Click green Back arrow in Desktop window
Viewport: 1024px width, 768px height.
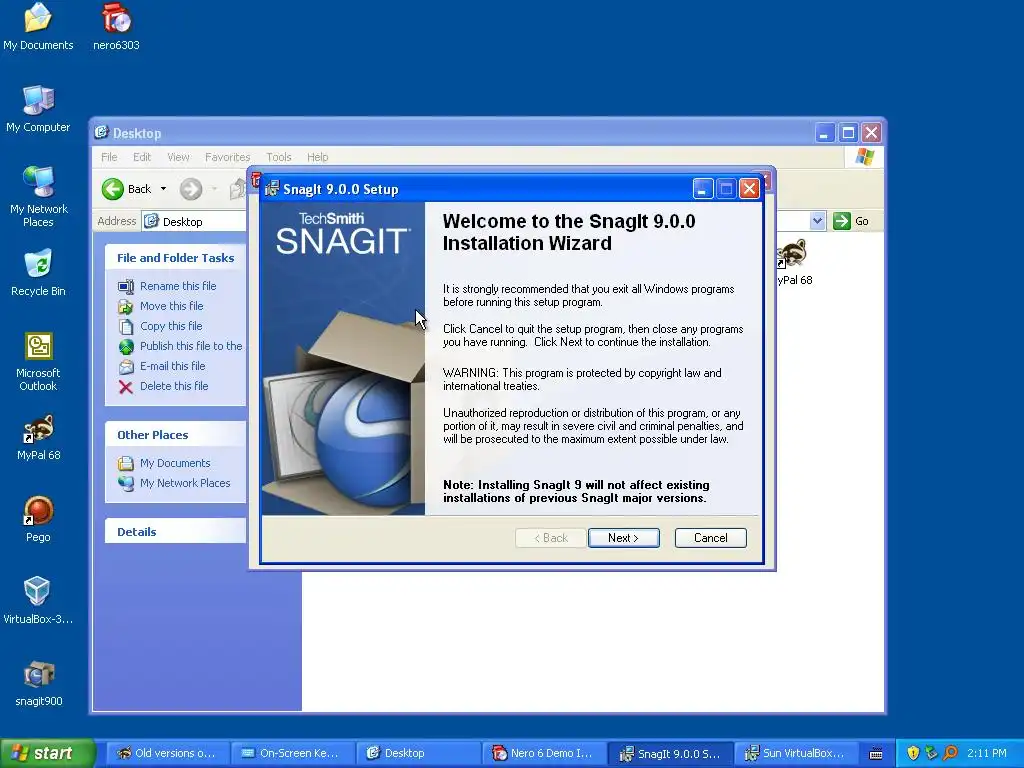113,189
